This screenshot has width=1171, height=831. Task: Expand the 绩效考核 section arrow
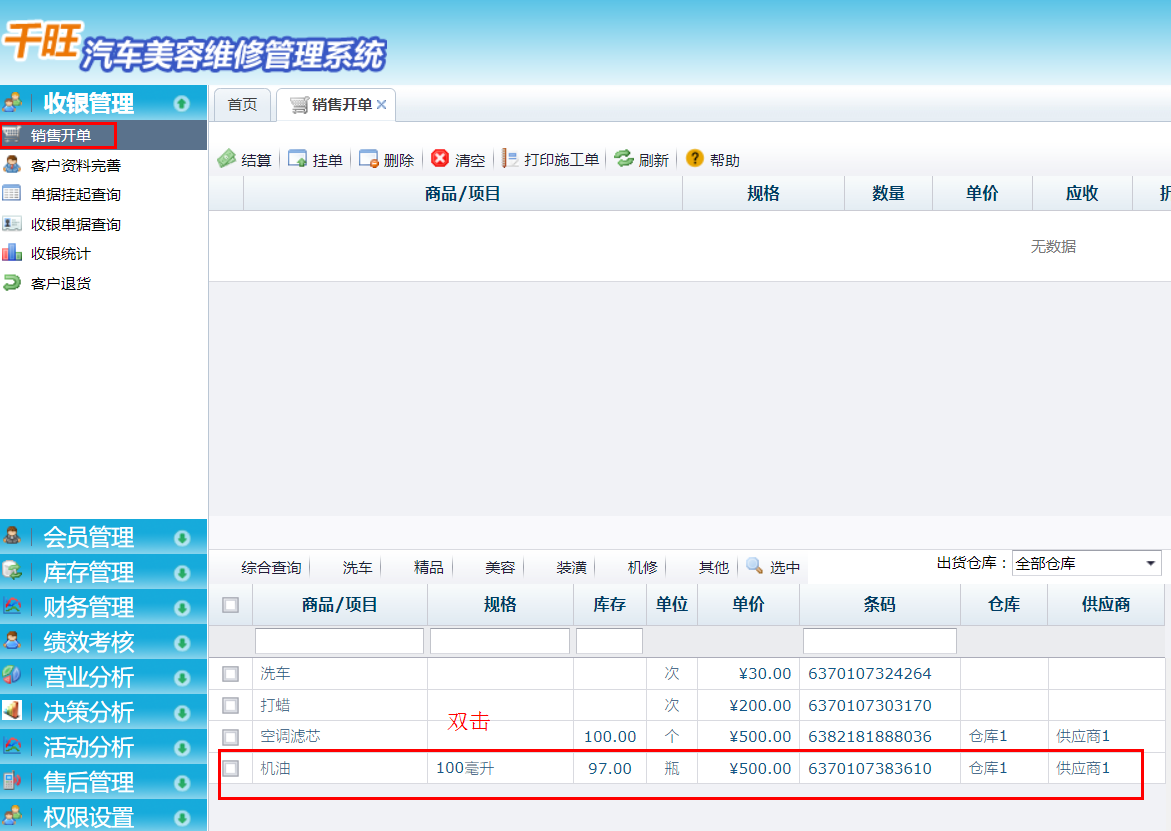[x=181, y=643]
